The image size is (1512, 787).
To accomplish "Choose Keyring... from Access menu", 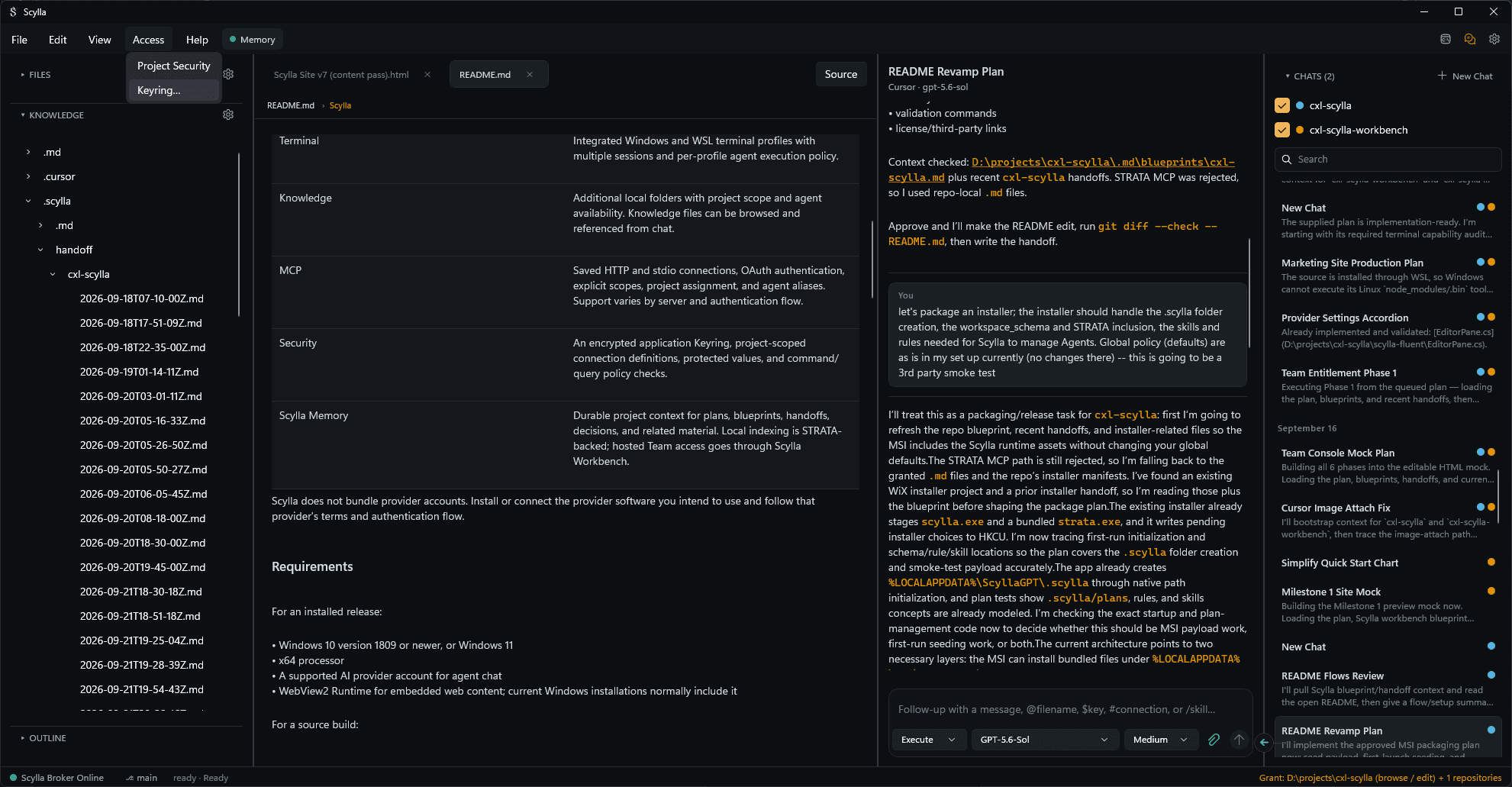I will pyautogui.click(x=174, y=90).
